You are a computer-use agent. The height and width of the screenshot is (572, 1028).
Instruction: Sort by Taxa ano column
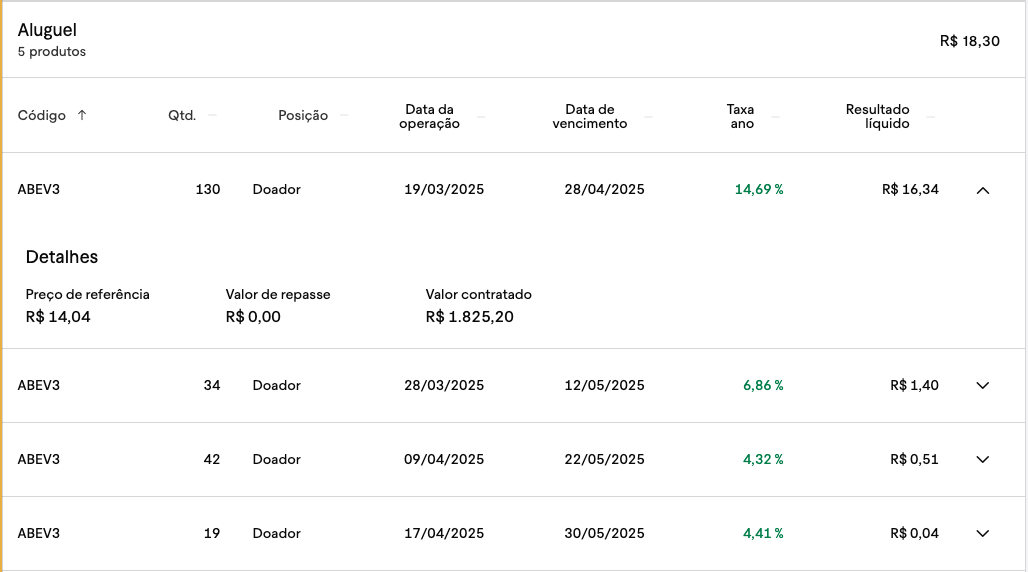coord(741,116)
